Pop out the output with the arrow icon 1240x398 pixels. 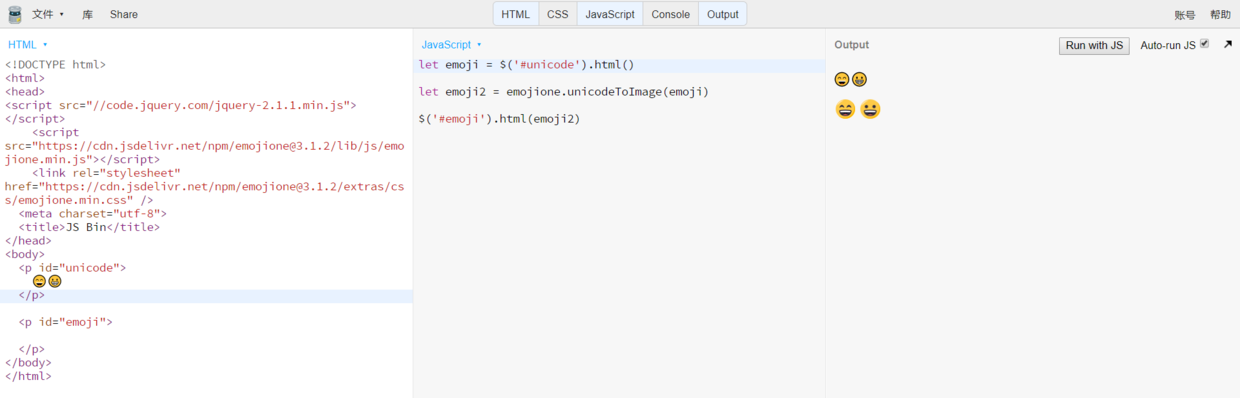[x=1228, y=45]
